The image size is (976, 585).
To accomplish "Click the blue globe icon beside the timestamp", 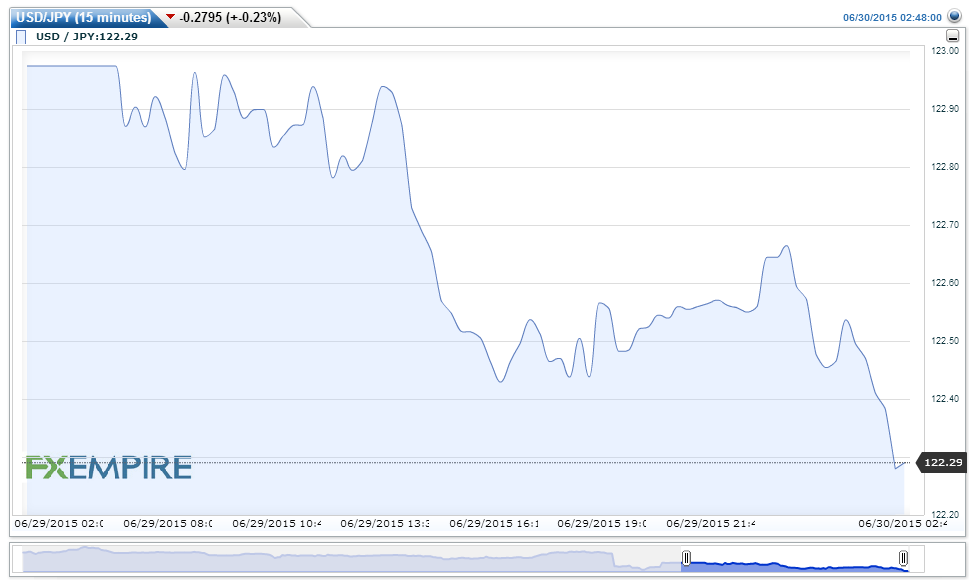I will coord(954,16).
